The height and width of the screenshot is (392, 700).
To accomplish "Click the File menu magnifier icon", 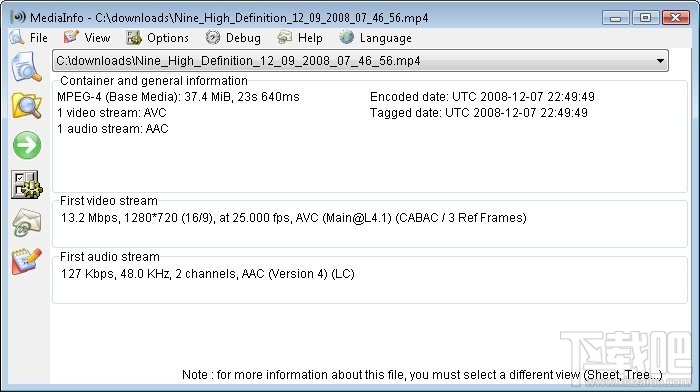I will tap(17, 38).
